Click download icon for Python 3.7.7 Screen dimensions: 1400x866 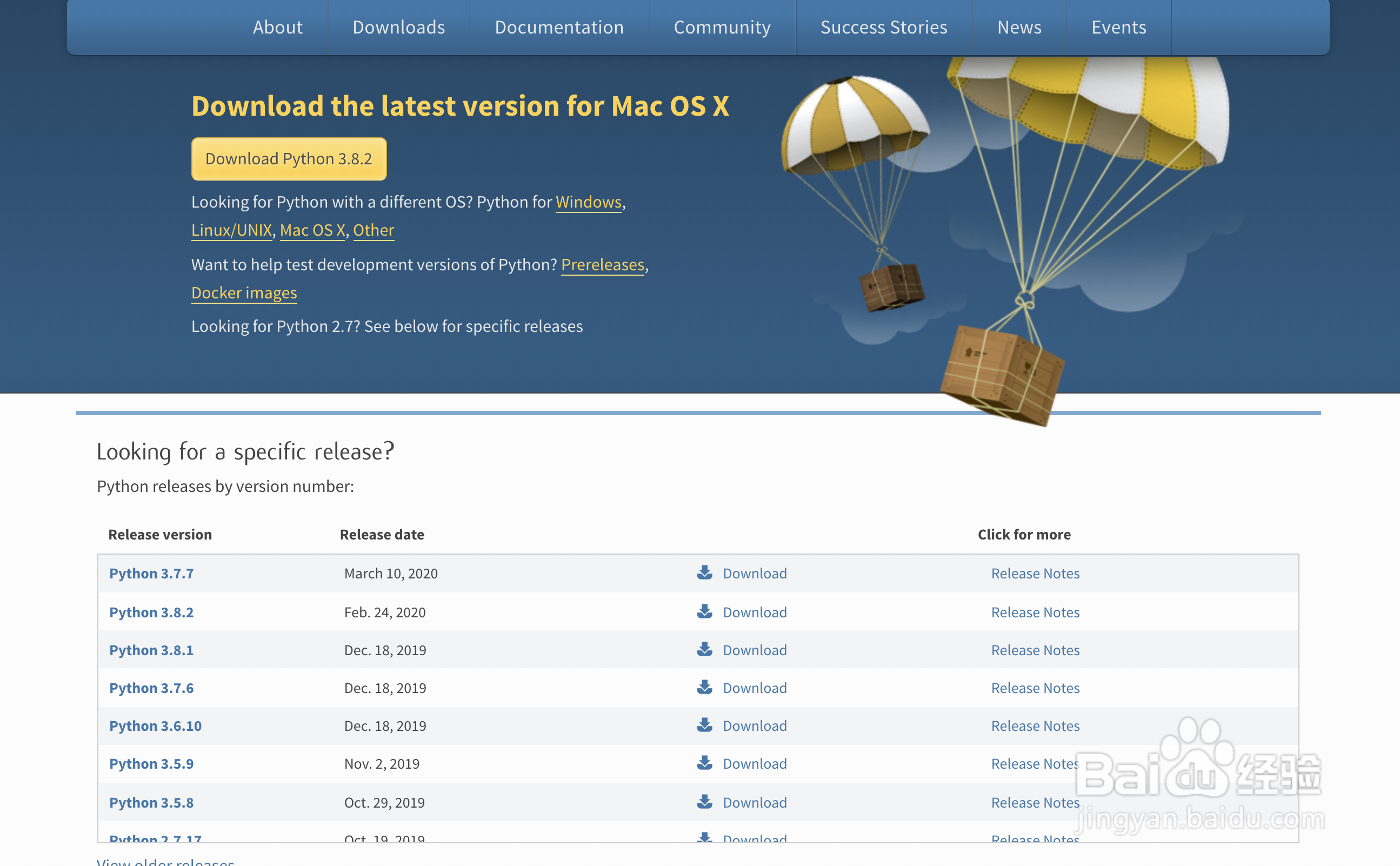pyautogui.click(x=704, y=573)
